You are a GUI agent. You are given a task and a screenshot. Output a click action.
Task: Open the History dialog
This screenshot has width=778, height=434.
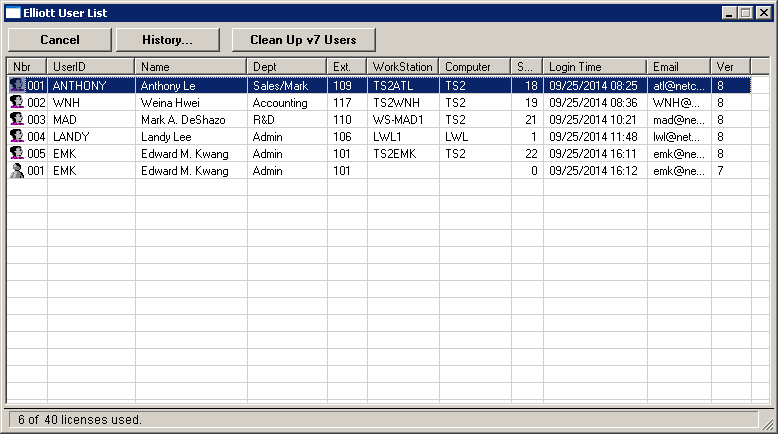coord(167,39)
